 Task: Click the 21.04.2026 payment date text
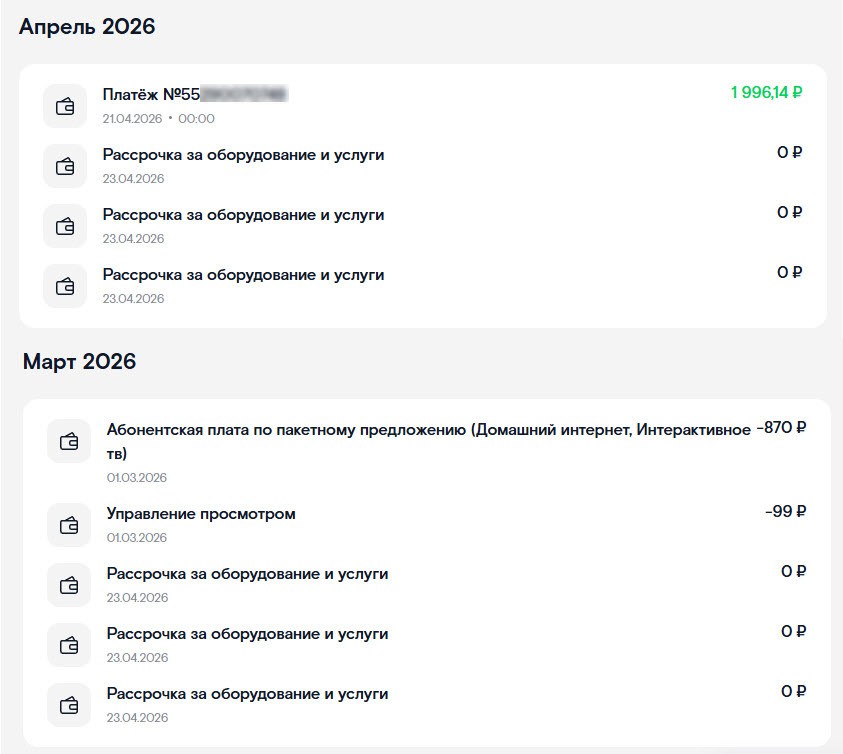tap(132, 119)
